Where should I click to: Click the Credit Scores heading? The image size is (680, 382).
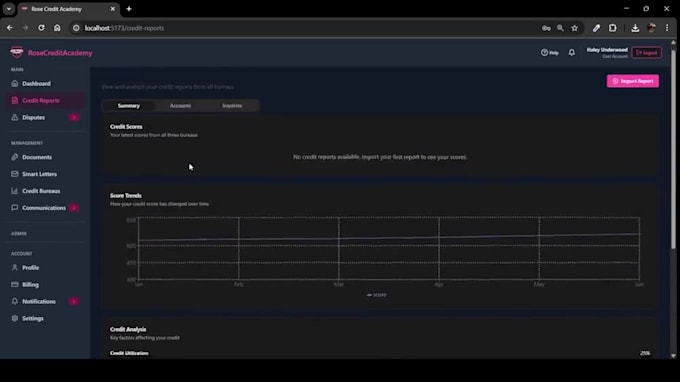[x=126, y=127]
